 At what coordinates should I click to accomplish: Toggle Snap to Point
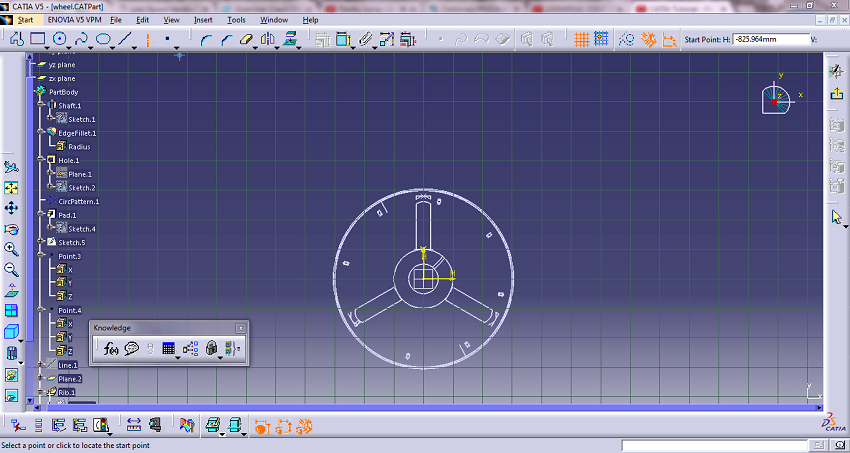(x=601, y=39)
